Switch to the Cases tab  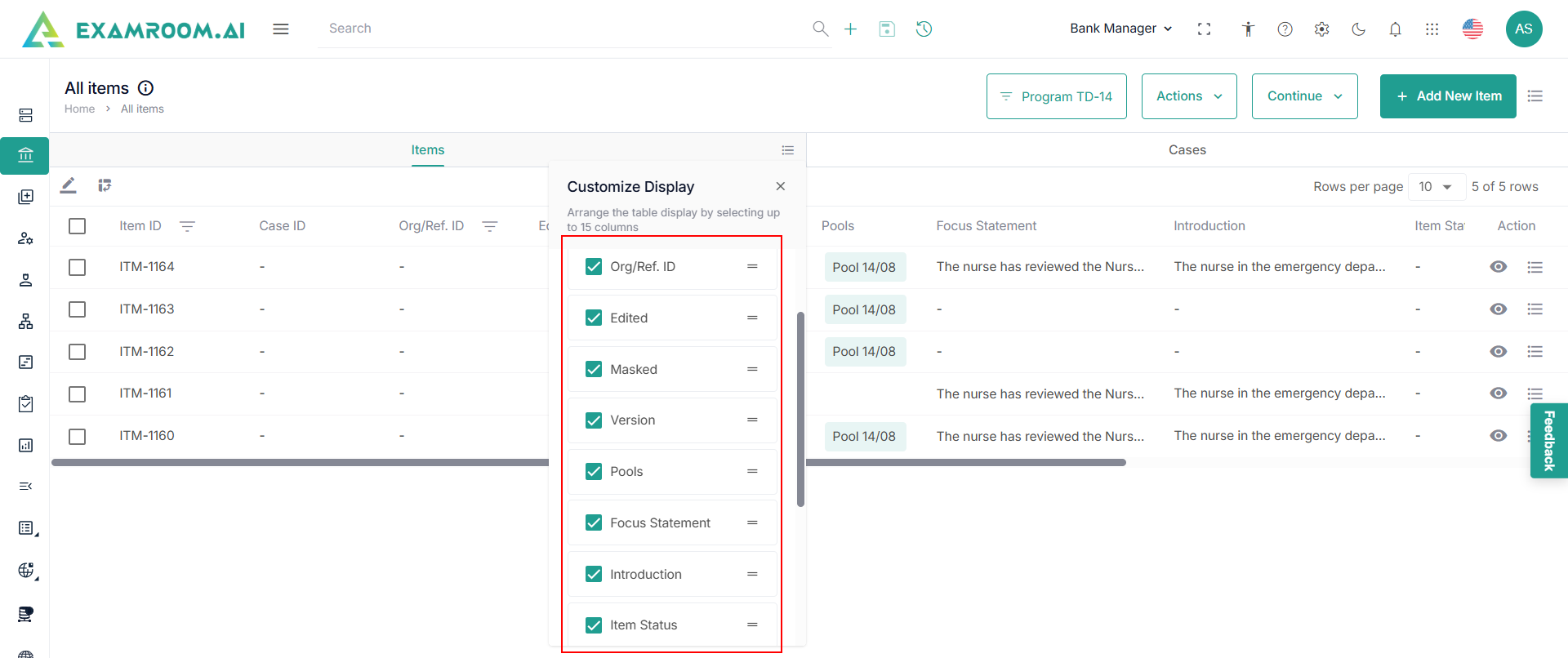pos(1187,150)
